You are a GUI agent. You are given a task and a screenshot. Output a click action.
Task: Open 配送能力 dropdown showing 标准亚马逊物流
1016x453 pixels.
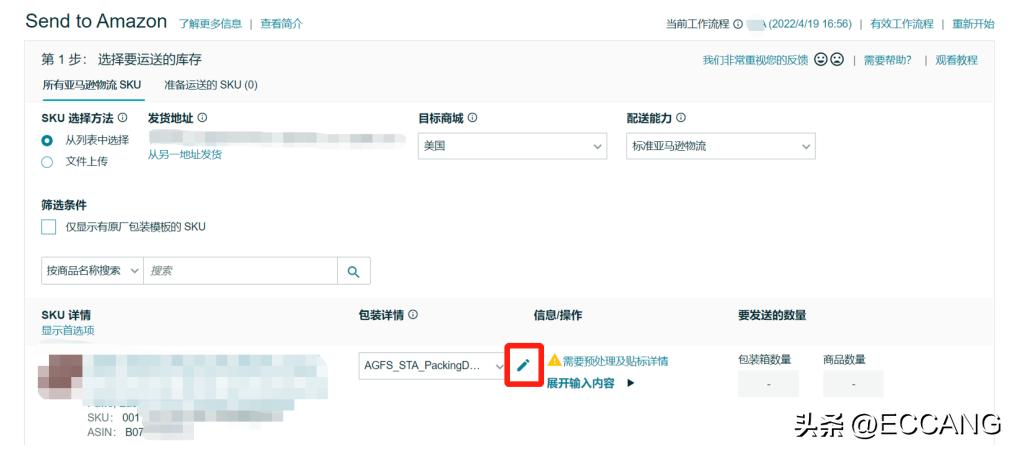tap(721, 146)
